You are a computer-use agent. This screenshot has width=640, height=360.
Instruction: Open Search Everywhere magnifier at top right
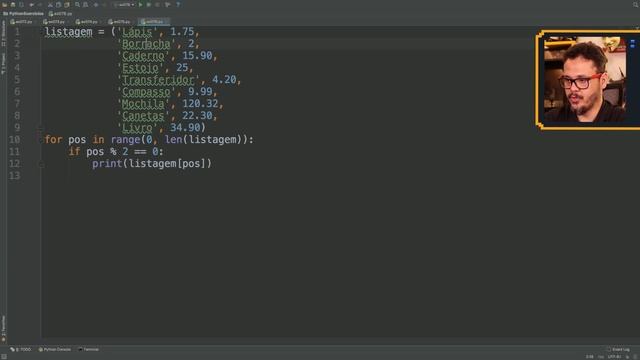(636, 4)
